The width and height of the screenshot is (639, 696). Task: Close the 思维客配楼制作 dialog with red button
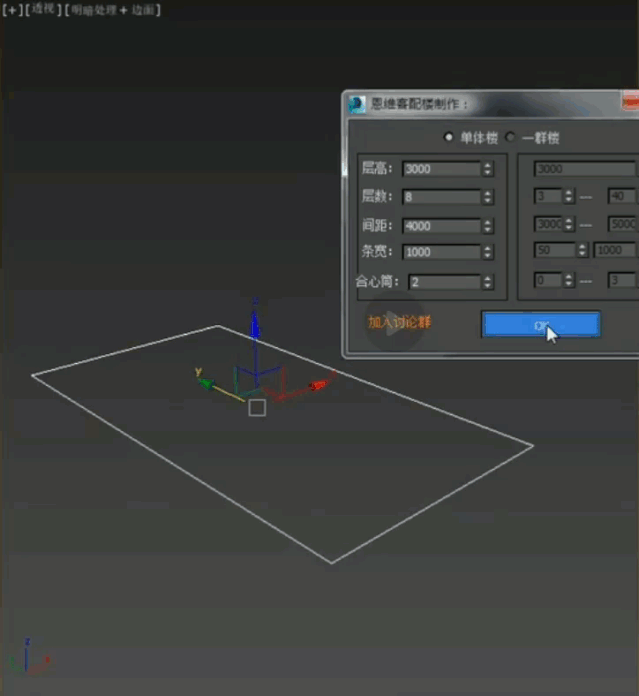(x=630, y=102)
